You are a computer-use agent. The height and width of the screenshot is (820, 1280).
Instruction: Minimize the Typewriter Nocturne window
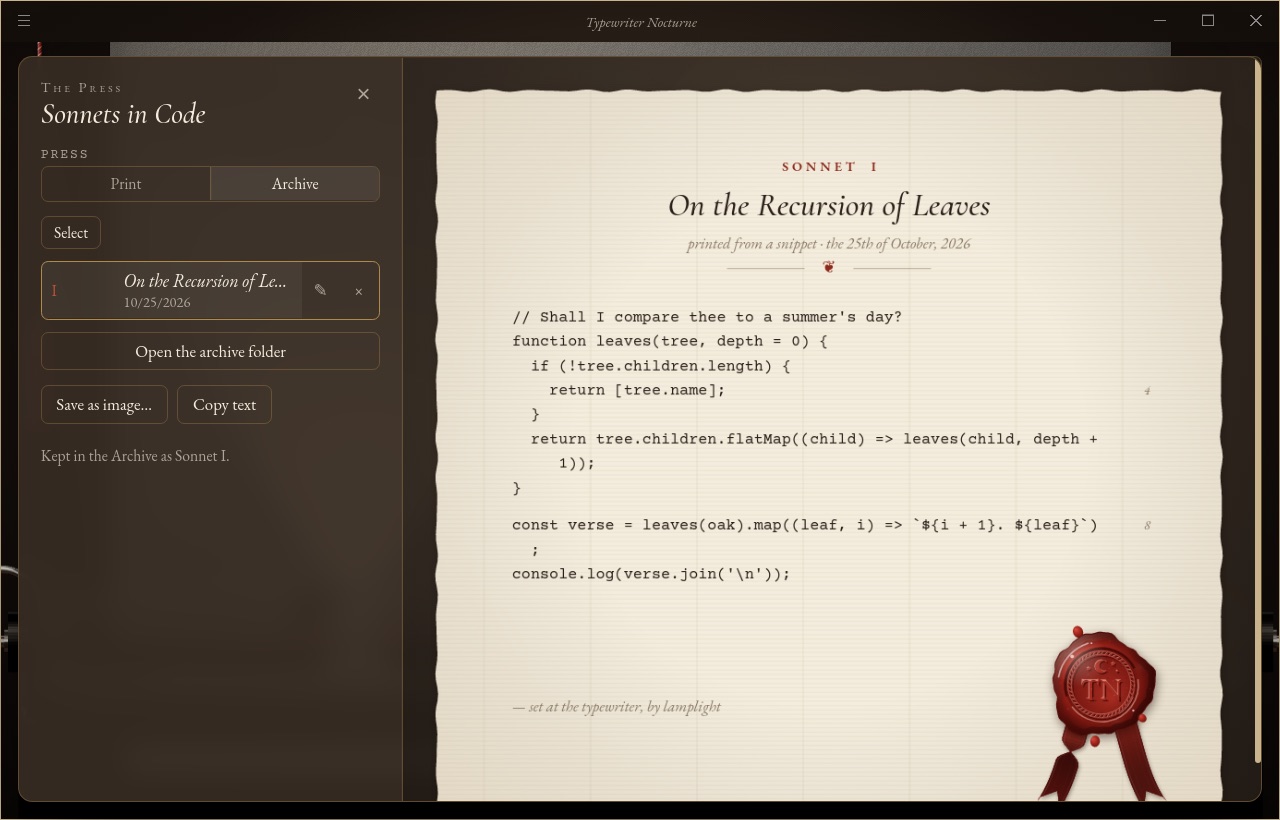tap(1160, 21)
